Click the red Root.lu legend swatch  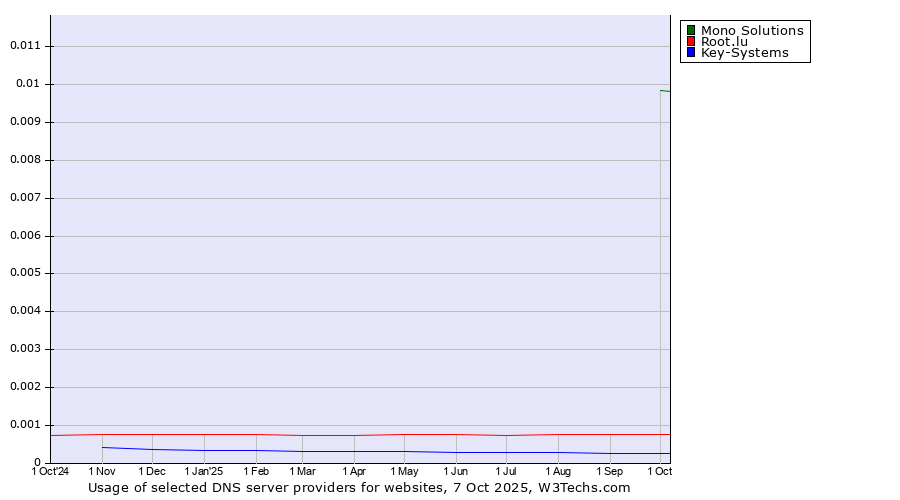point(690,42)
